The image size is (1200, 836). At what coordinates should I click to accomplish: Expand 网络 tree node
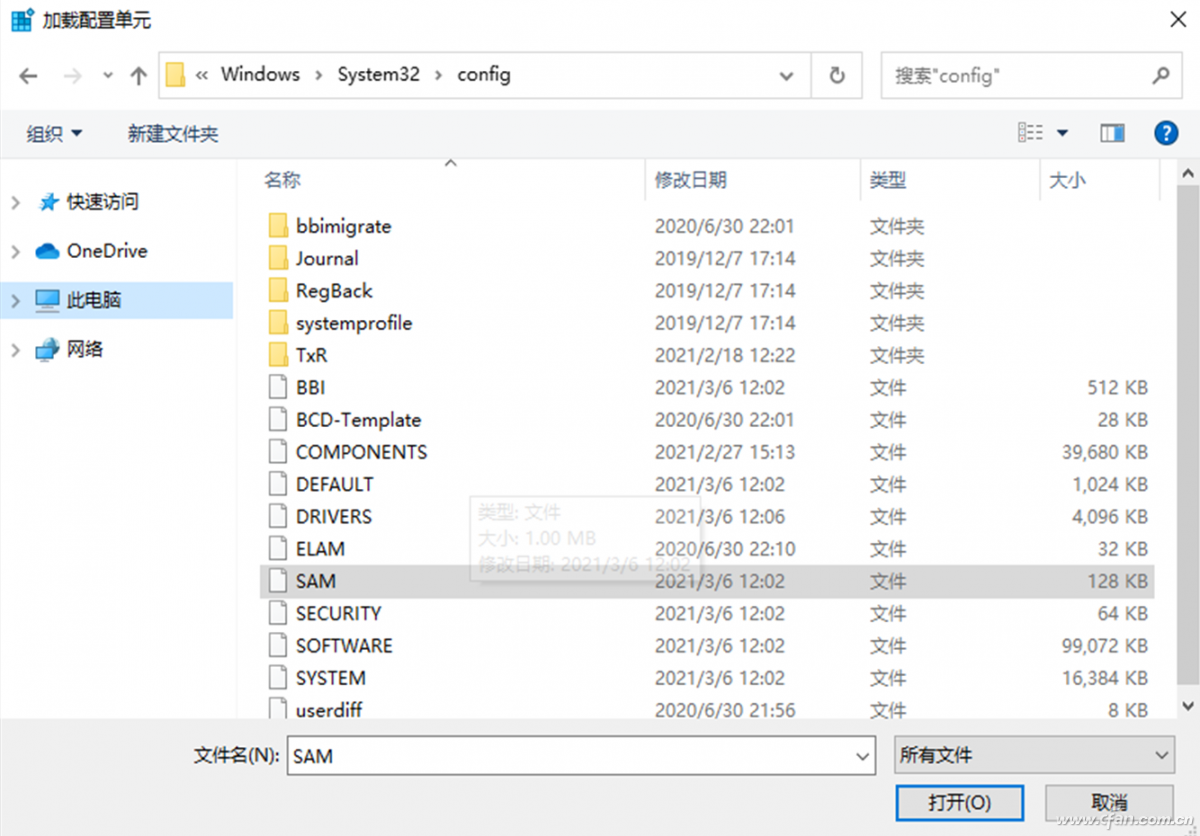click(x=15, y=349)
